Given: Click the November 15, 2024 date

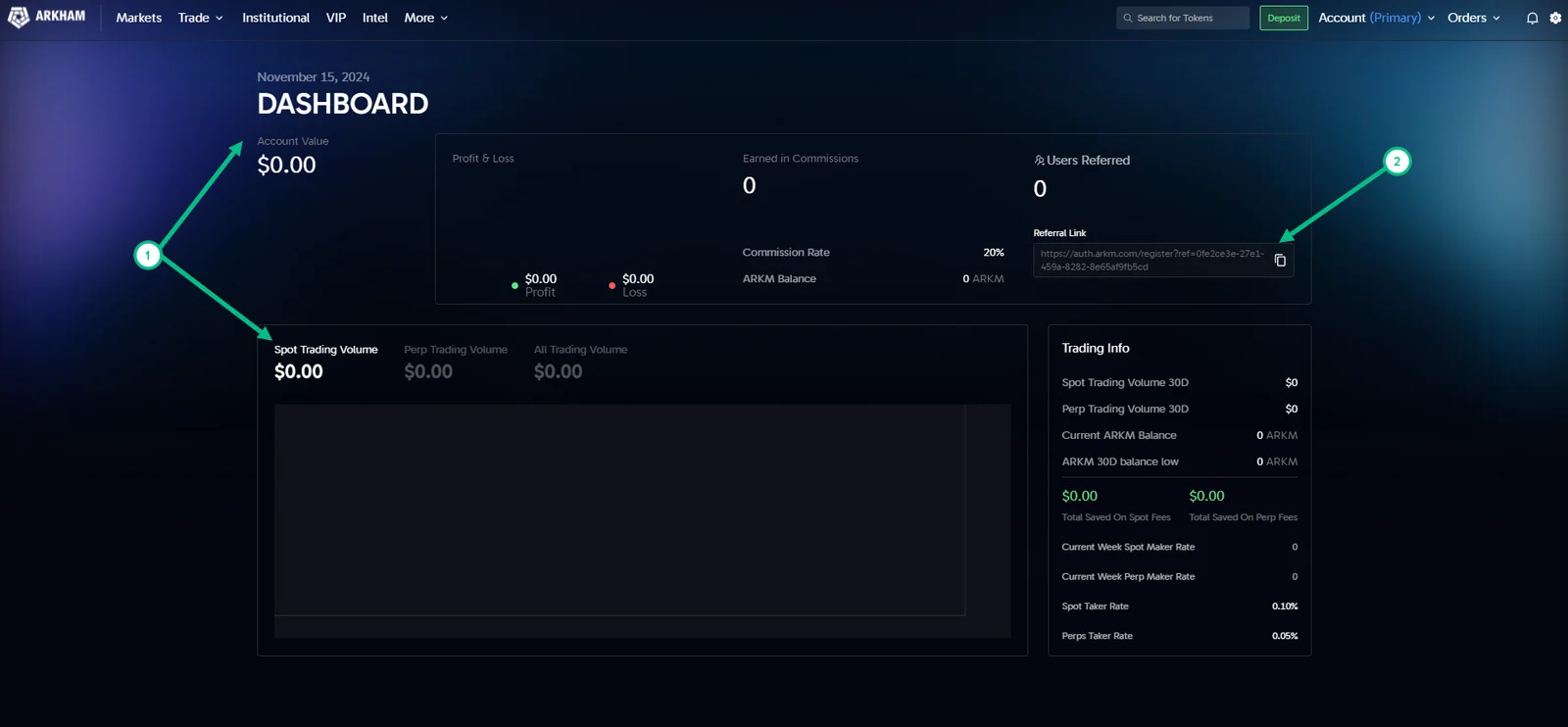Looking at the screenshot, I should point(313,76).
